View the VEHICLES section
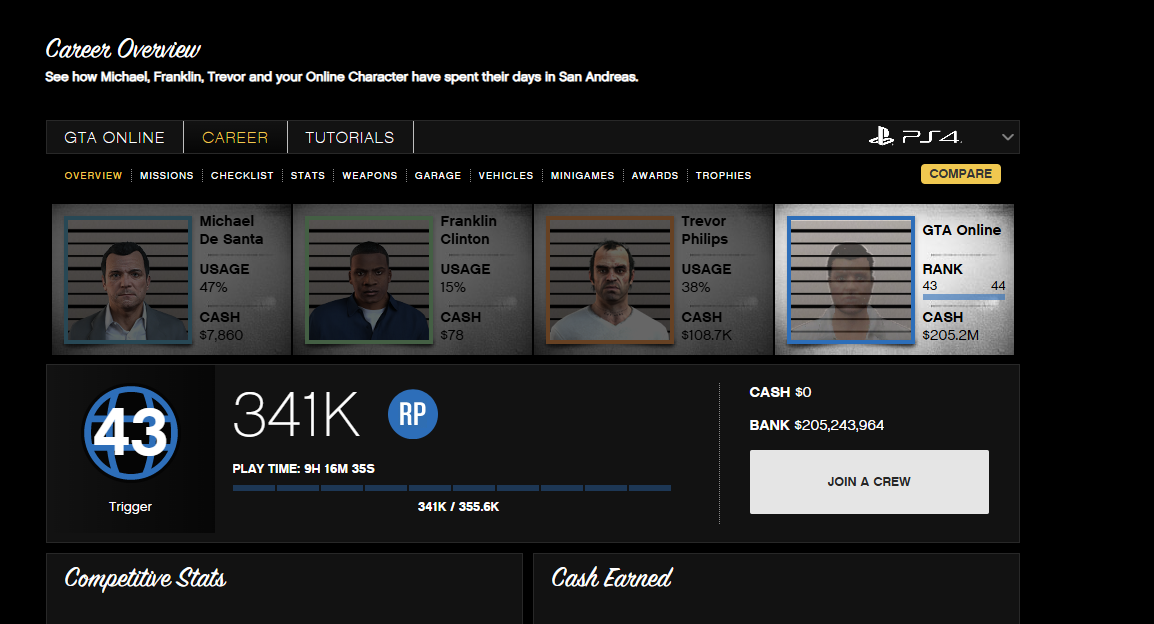1154x624 pixels. pyautogui.click(x=506, y=175)
